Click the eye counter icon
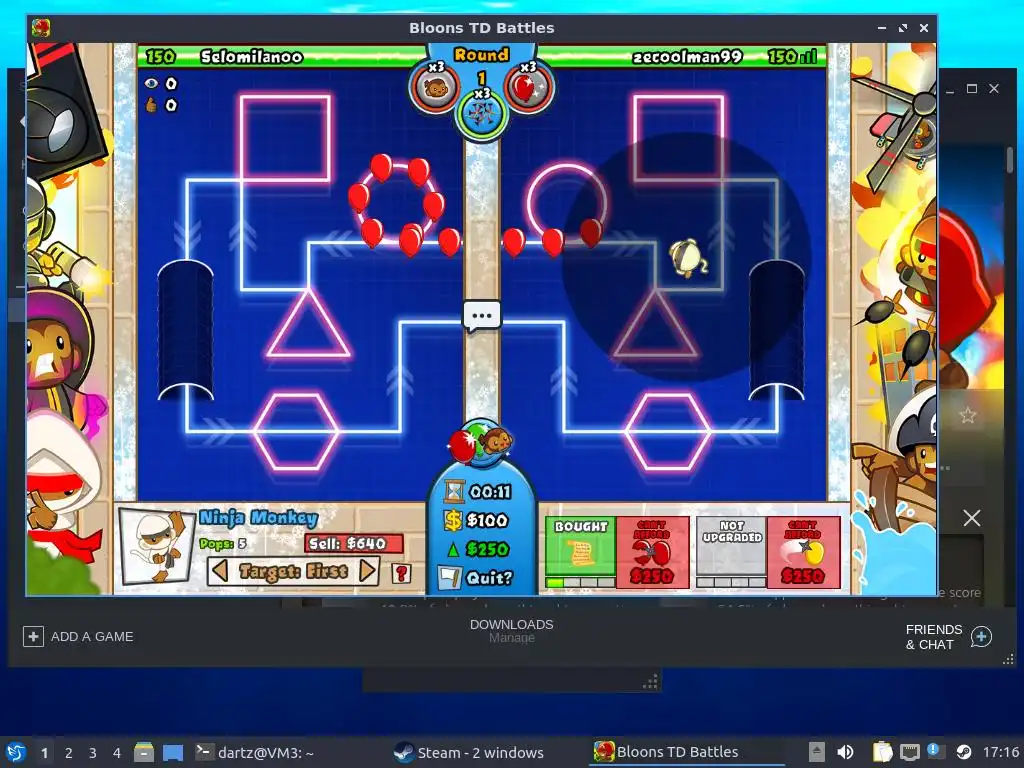This screenshot has width=1024, height=768. [x=152, y=83]
